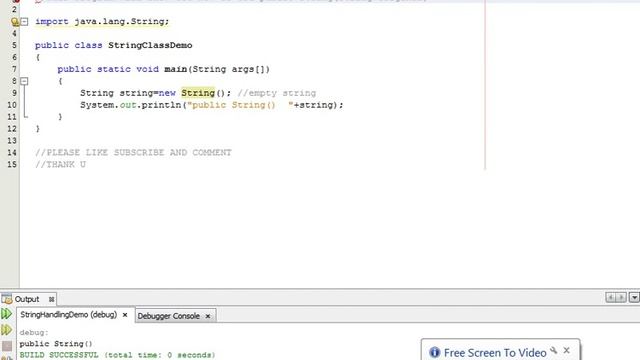Click the main method name on line 7
The height and width of the screenshot is (360, 640).
pos(176,69)
